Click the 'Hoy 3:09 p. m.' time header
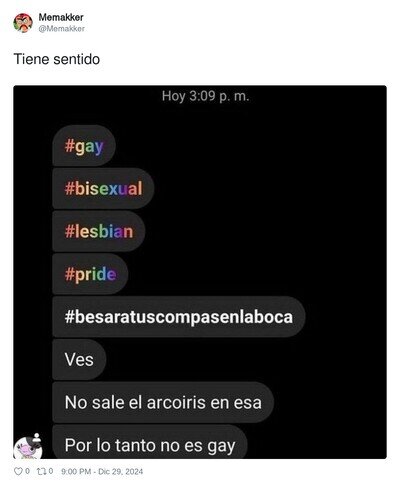Screen dimensions: 400x485 point(206,96)
